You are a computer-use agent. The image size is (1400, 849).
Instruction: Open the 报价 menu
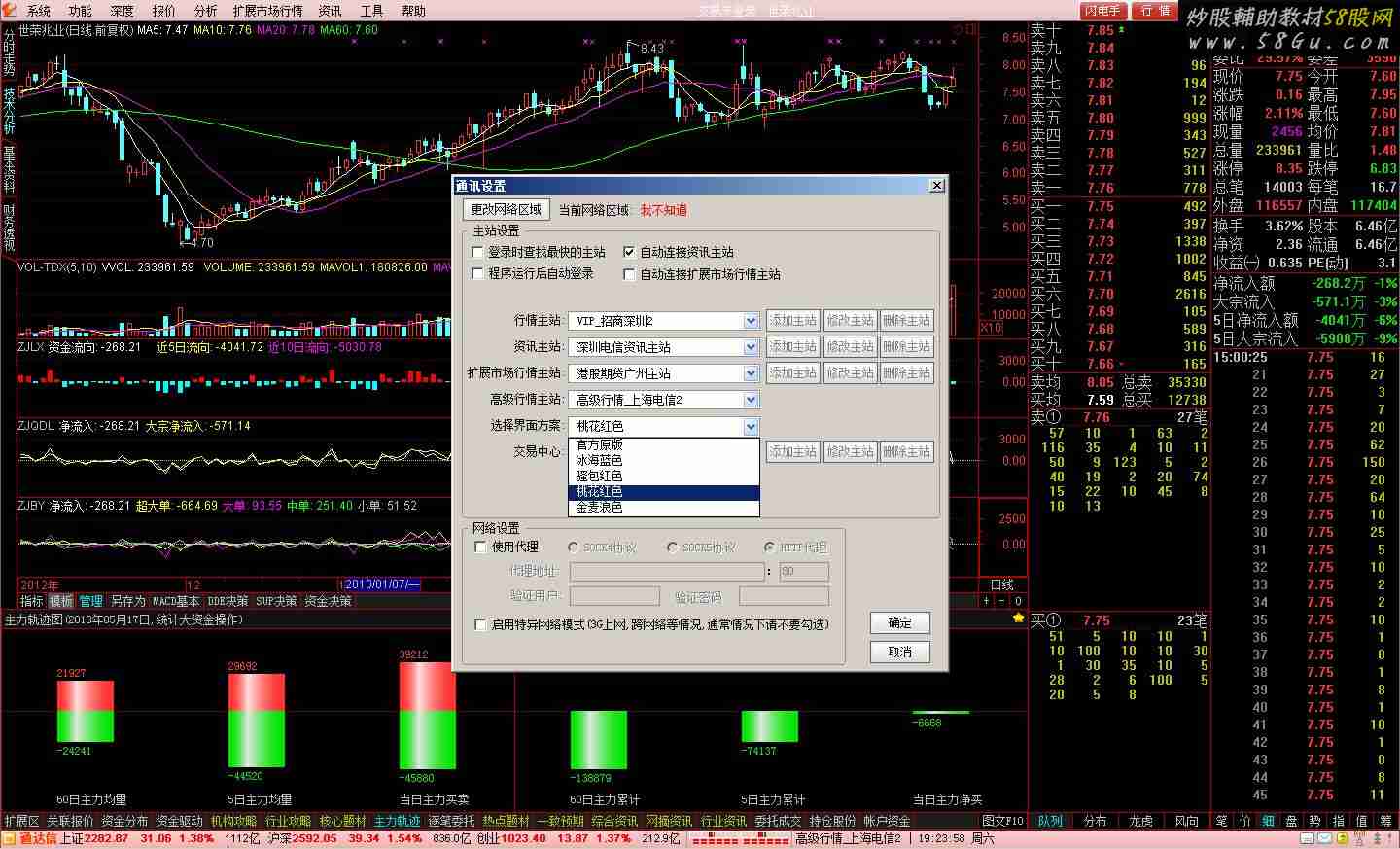[x=164, y=11]
